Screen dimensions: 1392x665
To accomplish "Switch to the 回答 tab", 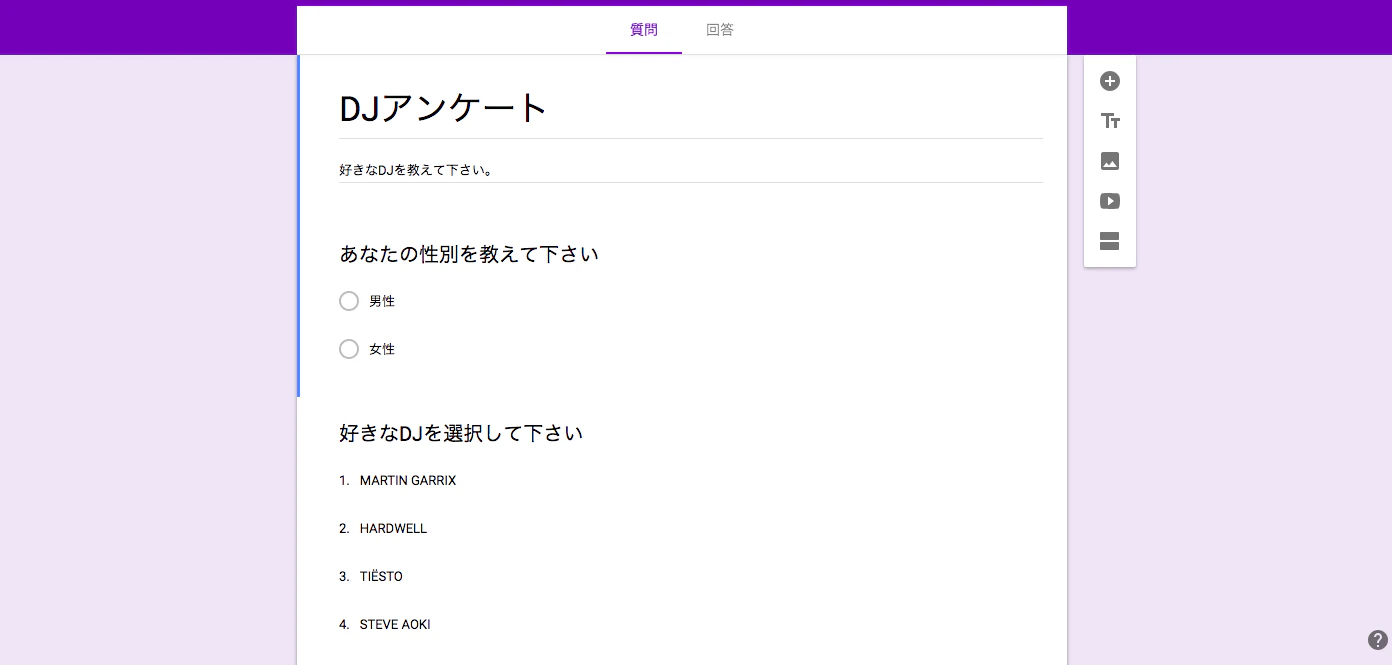I will tap(720, 30).
